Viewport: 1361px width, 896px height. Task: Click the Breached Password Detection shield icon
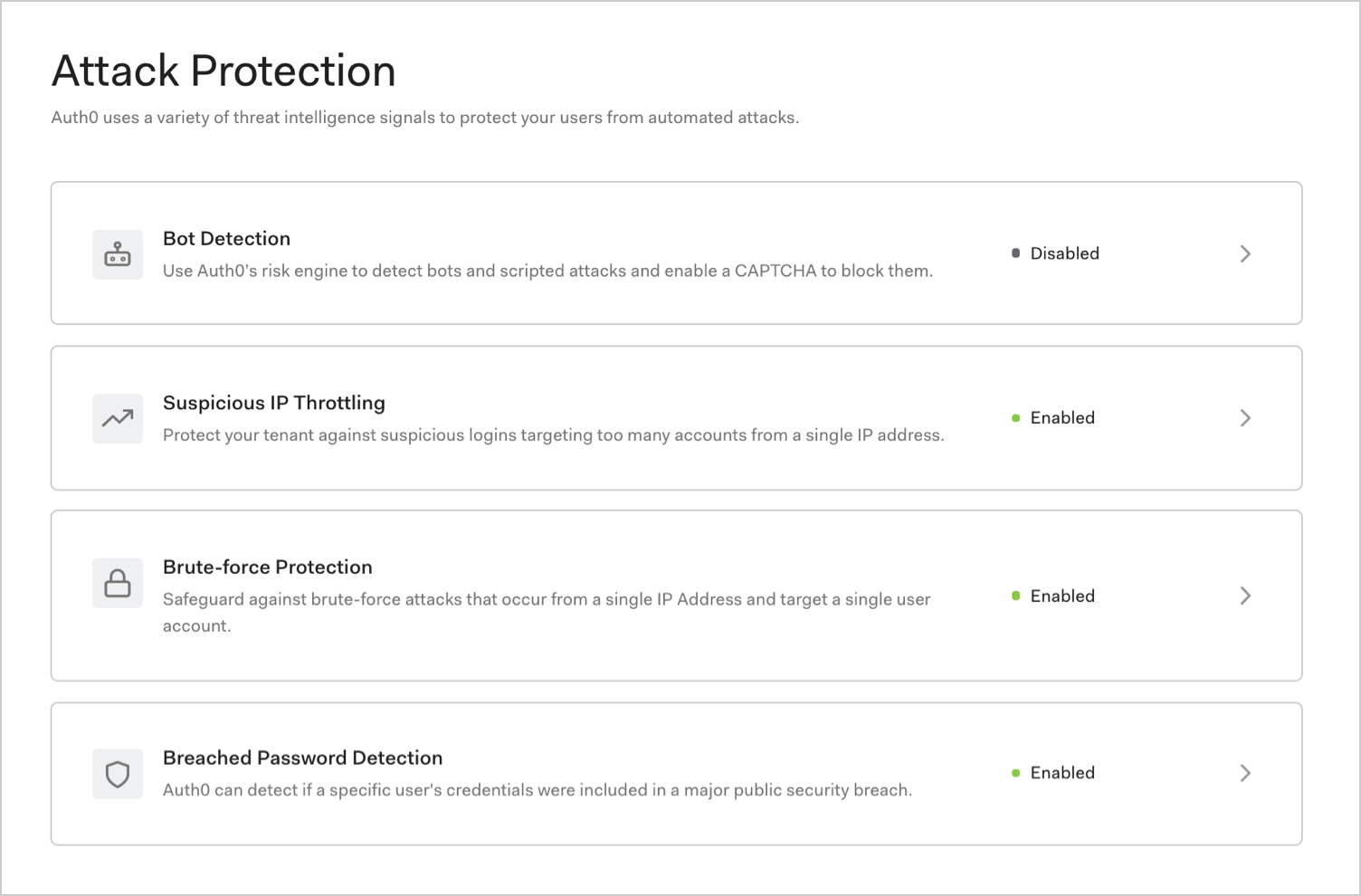[117, 774]
